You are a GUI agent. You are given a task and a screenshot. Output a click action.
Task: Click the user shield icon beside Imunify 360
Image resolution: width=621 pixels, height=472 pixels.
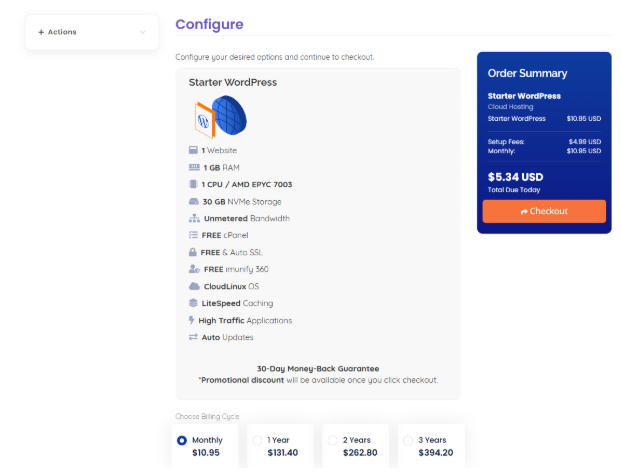(x=193, y=269)
